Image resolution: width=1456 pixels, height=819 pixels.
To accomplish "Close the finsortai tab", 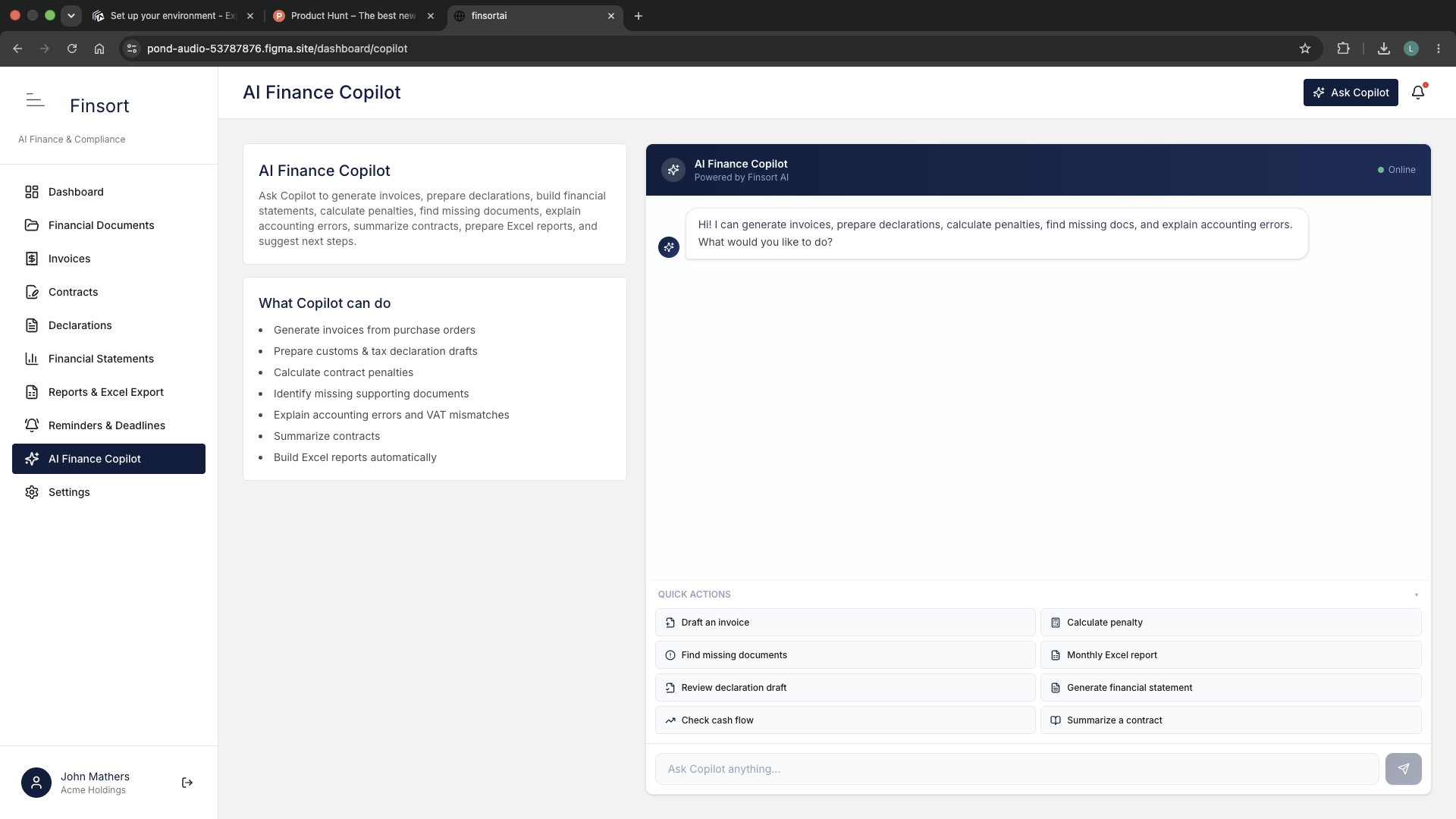I will tap(611, 16).
